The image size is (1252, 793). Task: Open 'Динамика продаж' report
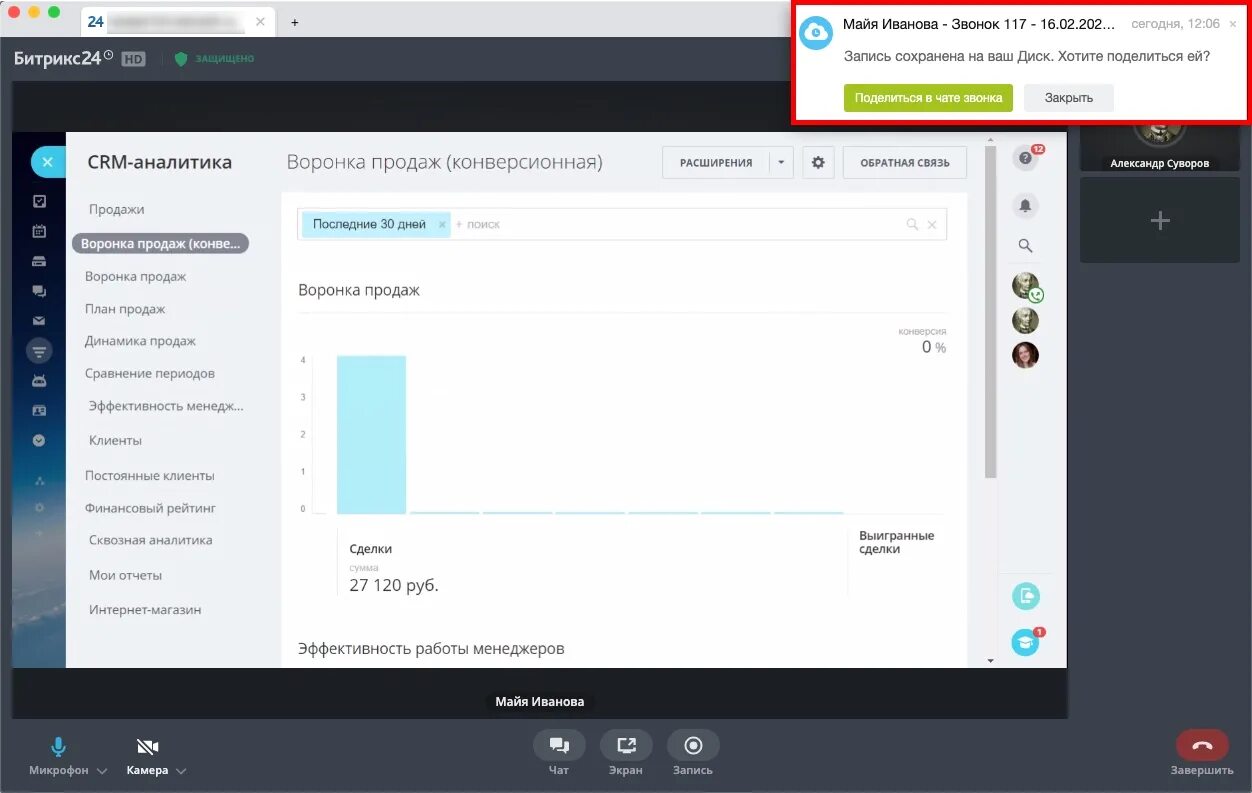click(x=140, y=341)
